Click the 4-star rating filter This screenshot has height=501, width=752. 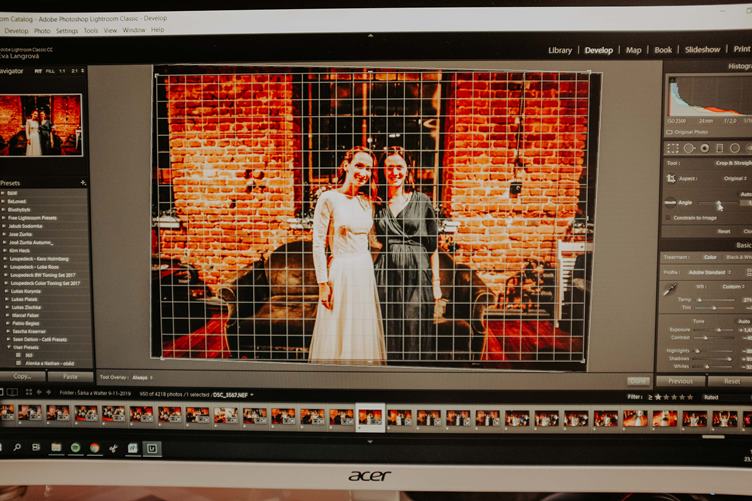click(x=682, y=397)
